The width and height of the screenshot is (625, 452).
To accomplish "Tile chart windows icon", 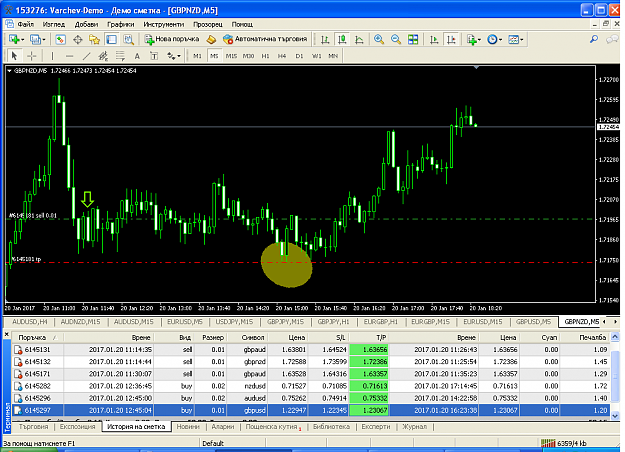I will point(413,39).
